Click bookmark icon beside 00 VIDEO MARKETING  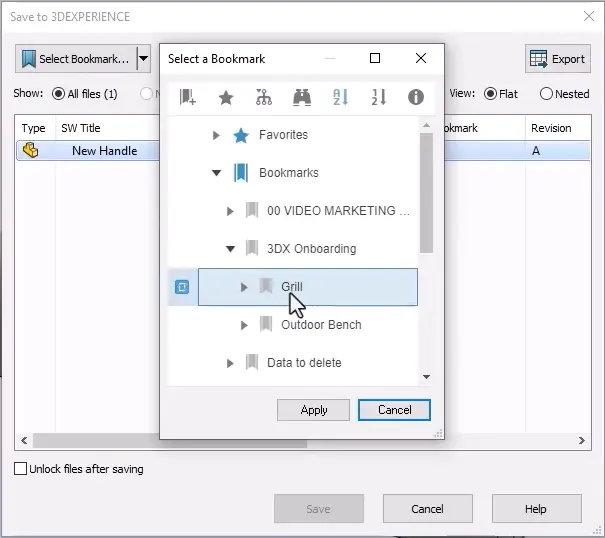click(252, 210)
